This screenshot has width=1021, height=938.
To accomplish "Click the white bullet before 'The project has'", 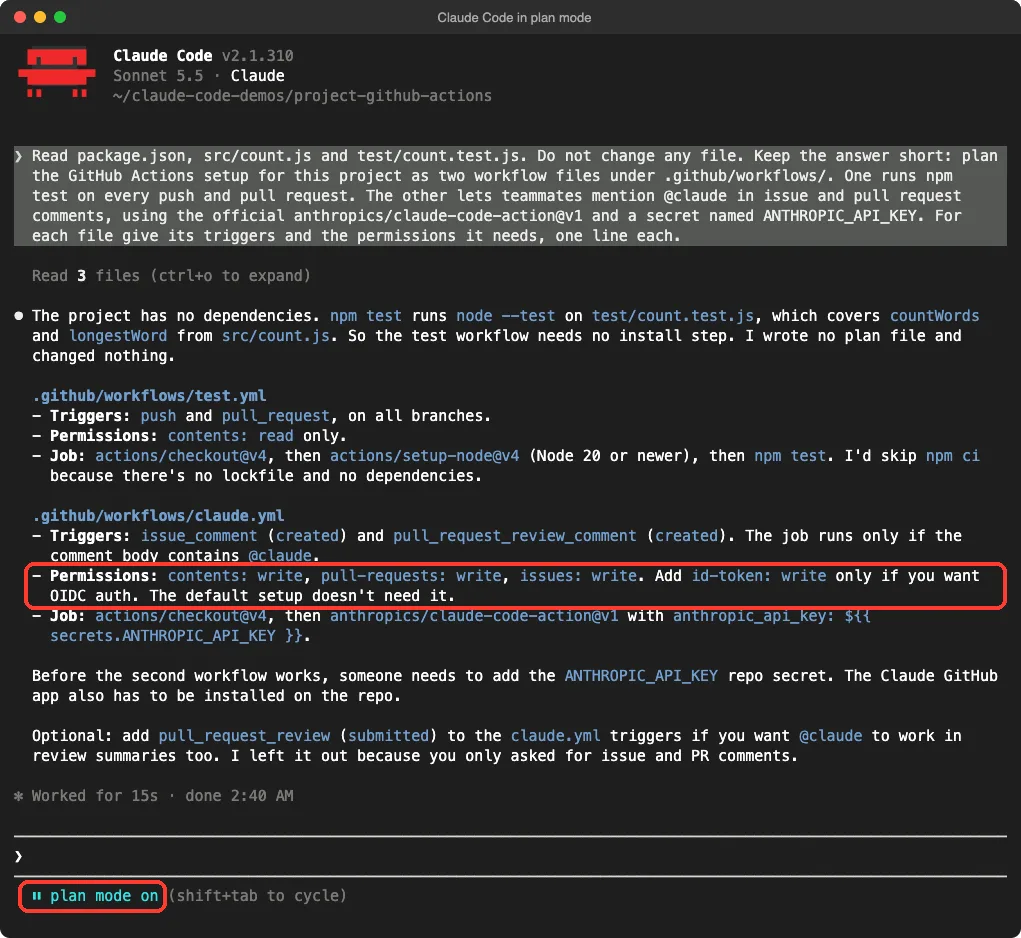I will click(18, 316).
